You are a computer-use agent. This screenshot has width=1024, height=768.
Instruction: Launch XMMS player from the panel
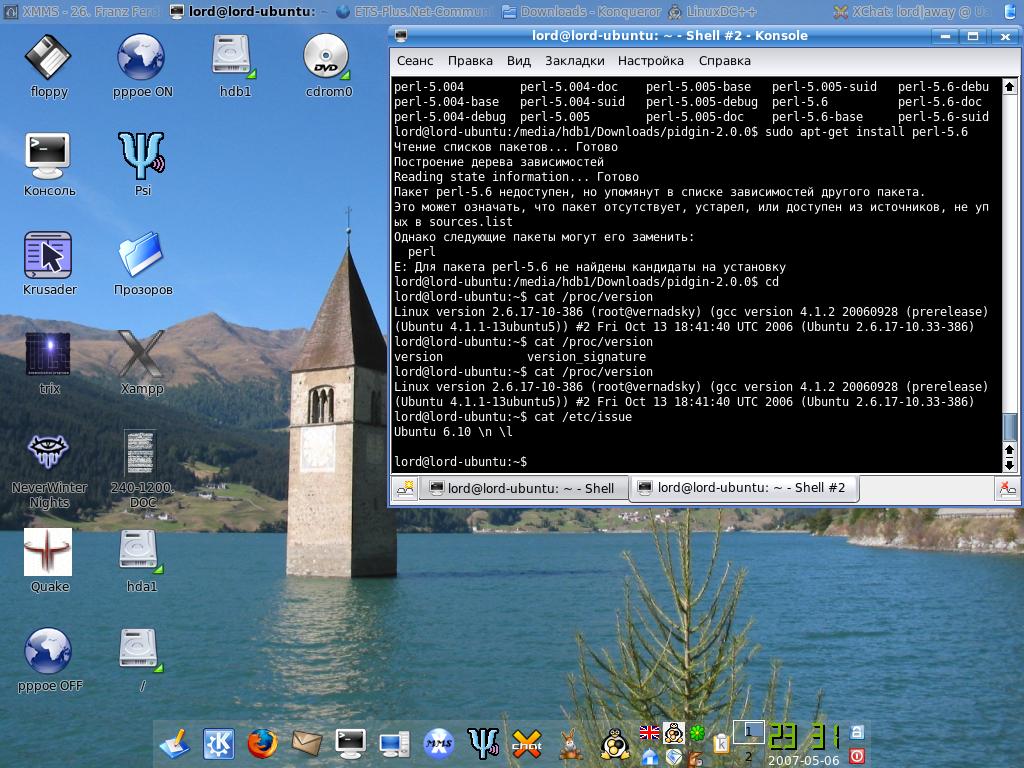click(x=439, y=743)
